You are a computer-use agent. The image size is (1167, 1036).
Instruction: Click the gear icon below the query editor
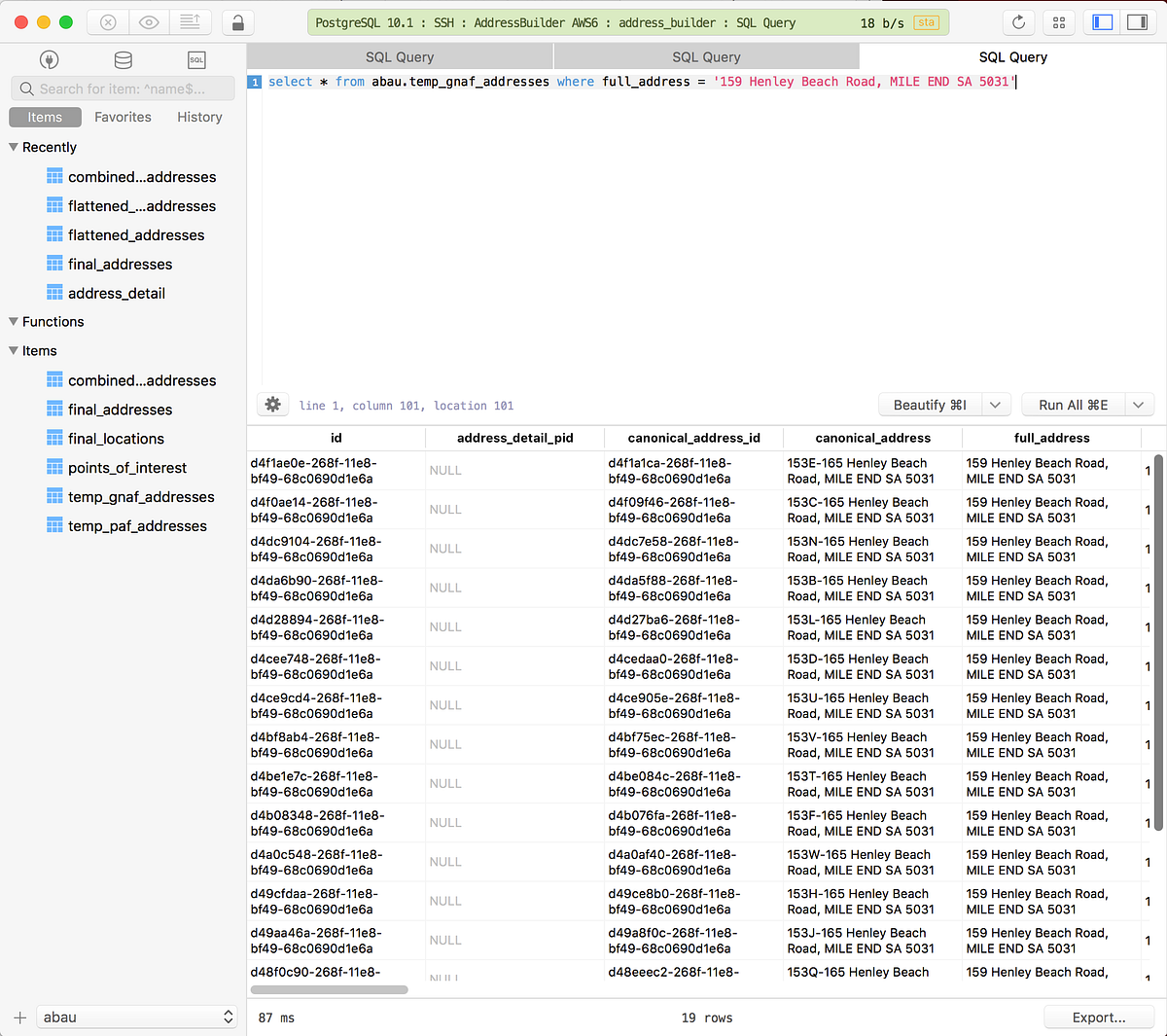272,404
